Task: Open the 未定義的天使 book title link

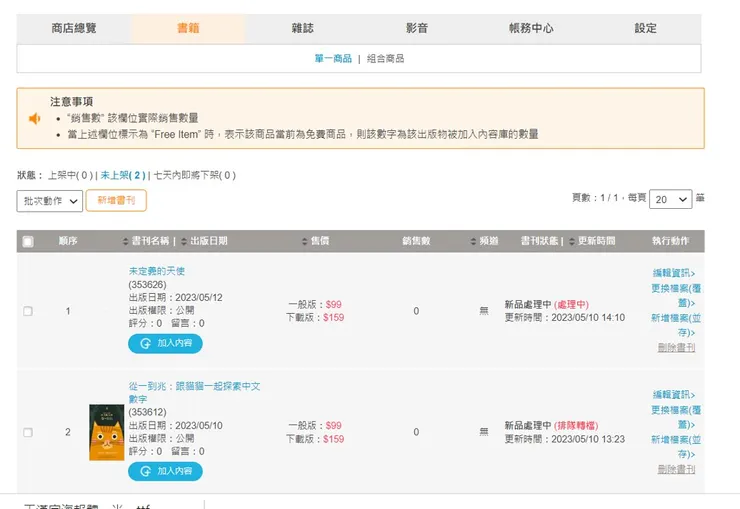Action: [157, 271]
